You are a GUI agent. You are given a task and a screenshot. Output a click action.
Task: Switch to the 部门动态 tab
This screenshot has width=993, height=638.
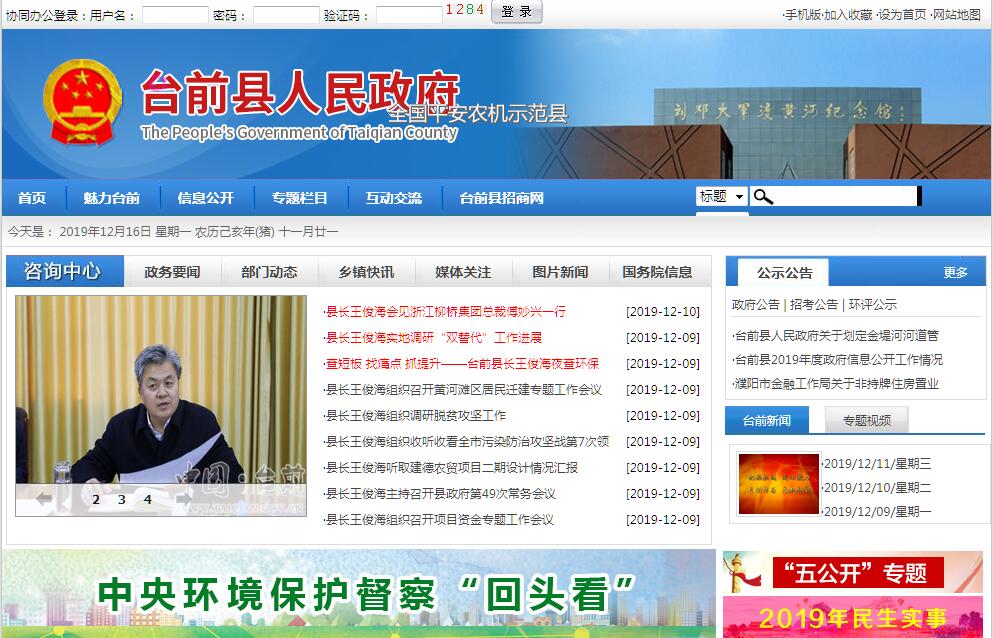269,272
